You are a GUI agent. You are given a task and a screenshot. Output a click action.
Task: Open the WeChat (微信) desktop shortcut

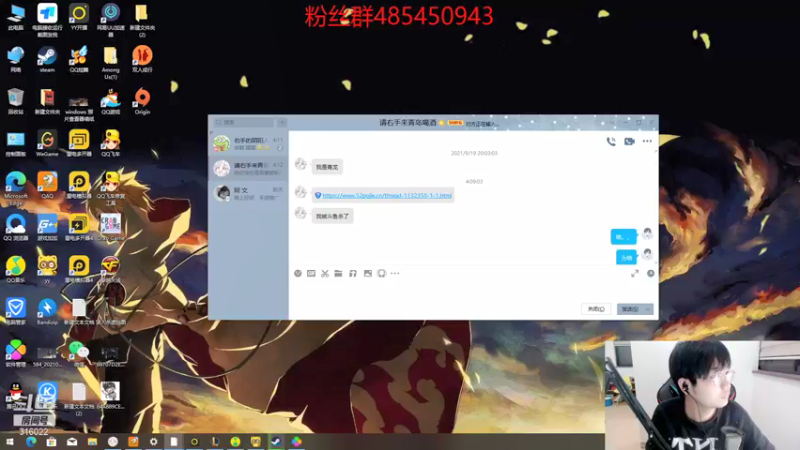click(x=79, y=354)
